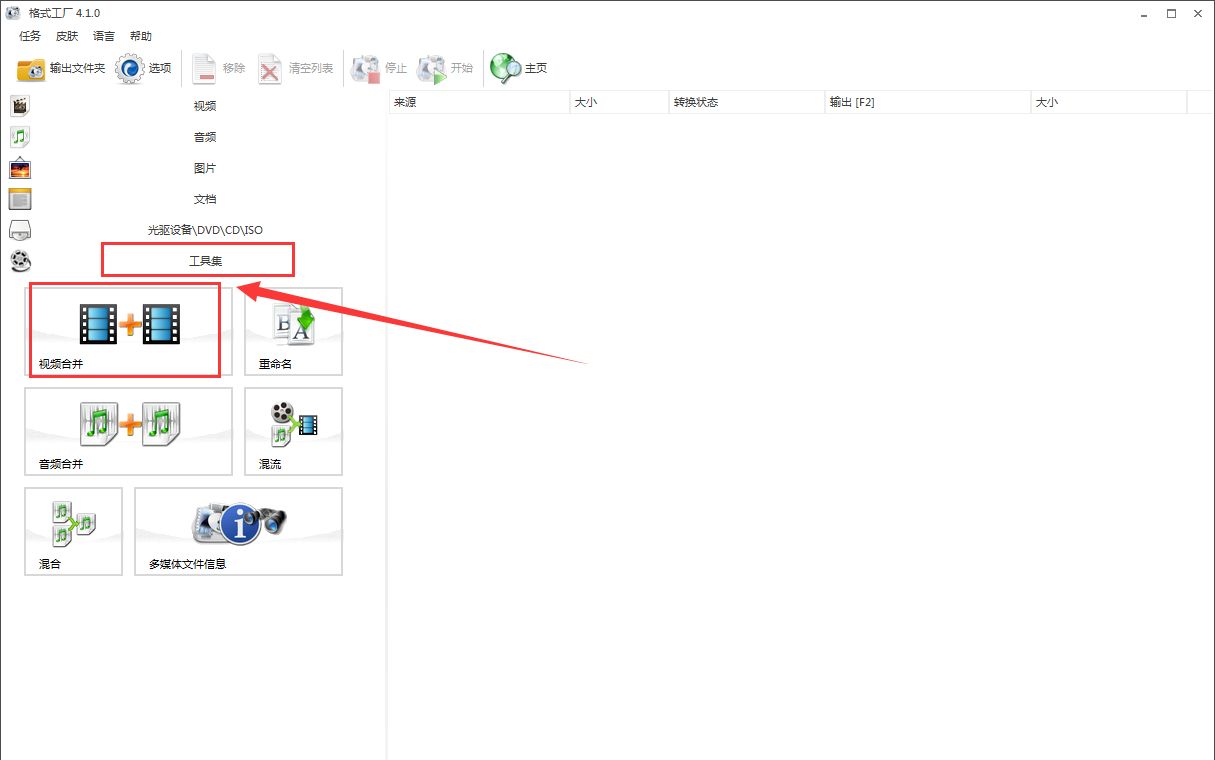This screenshot has width=1215, height=760.
Task: Click the 输出 [F2] column header
Action: 928,102
